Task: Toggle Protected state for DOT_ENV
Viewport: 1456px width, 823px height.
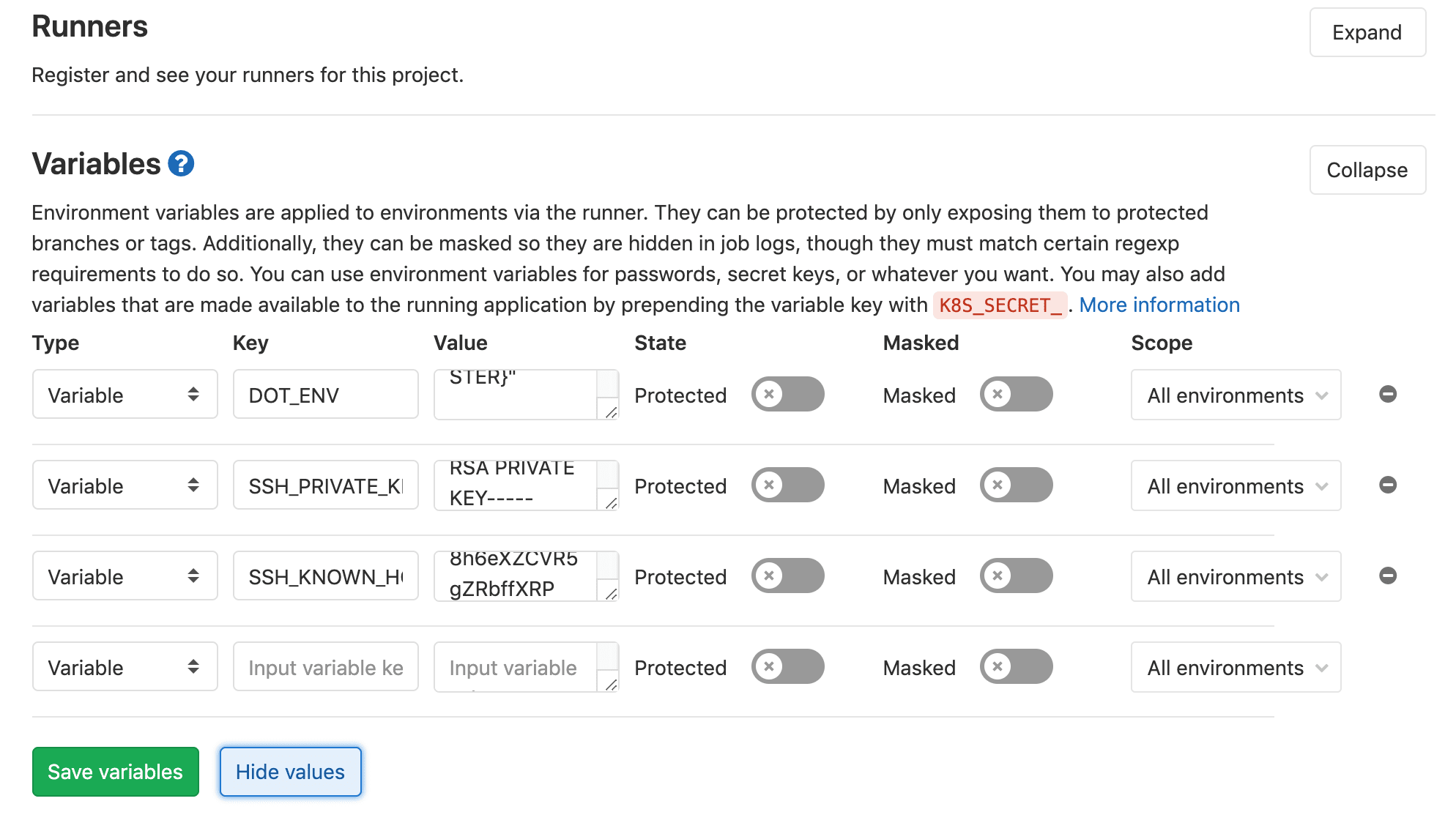Action: point(787,395)
